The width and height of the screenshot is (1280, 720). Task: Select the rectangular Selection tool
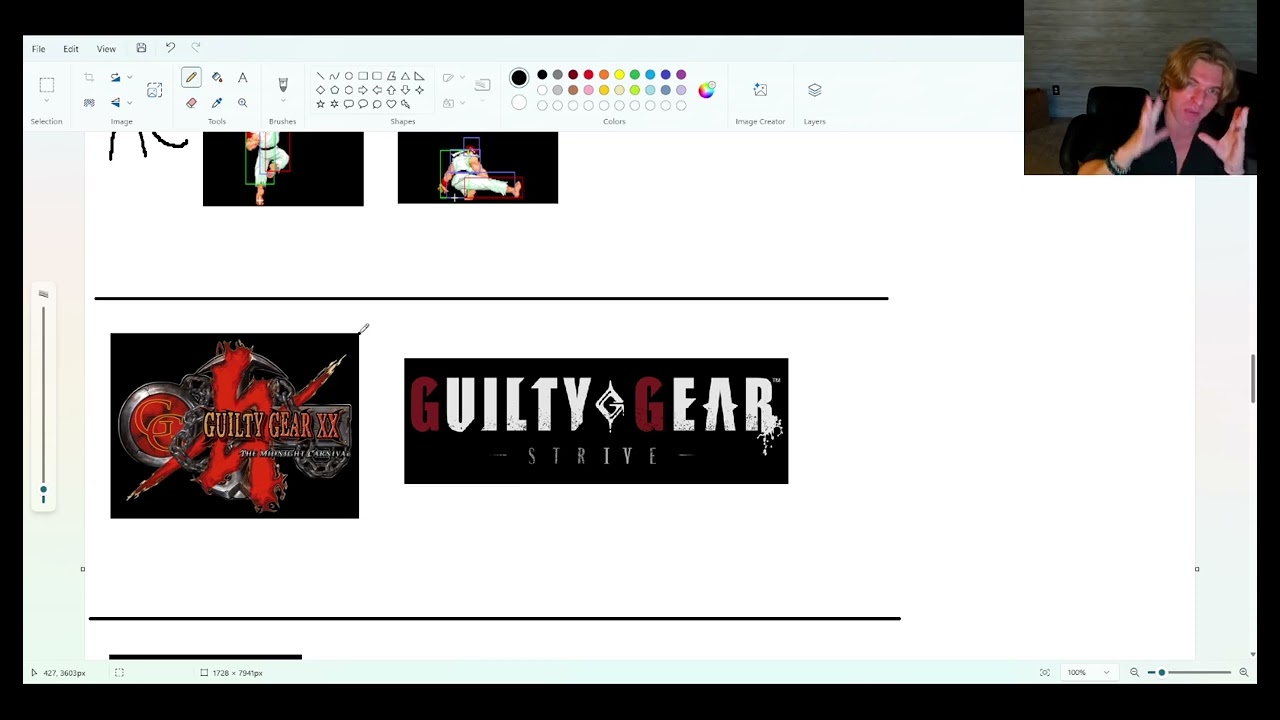click(46, 85)
